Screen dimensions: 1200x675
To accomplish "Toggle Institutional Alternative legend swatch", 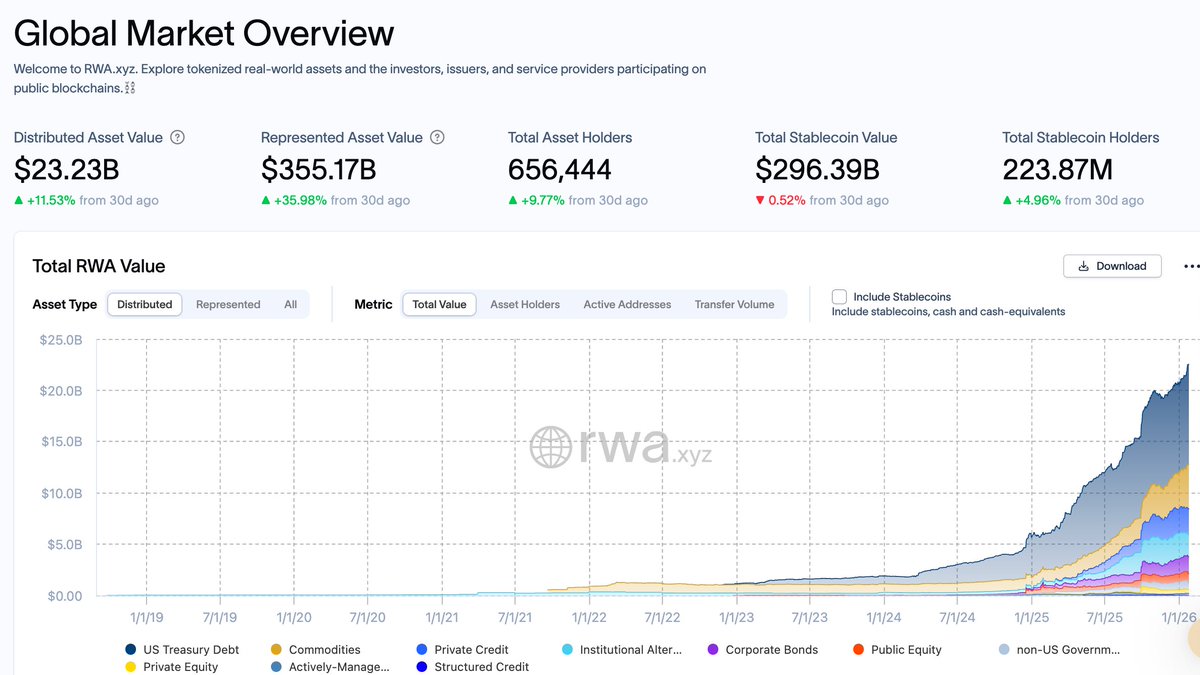I will click(x=568, y=650).
